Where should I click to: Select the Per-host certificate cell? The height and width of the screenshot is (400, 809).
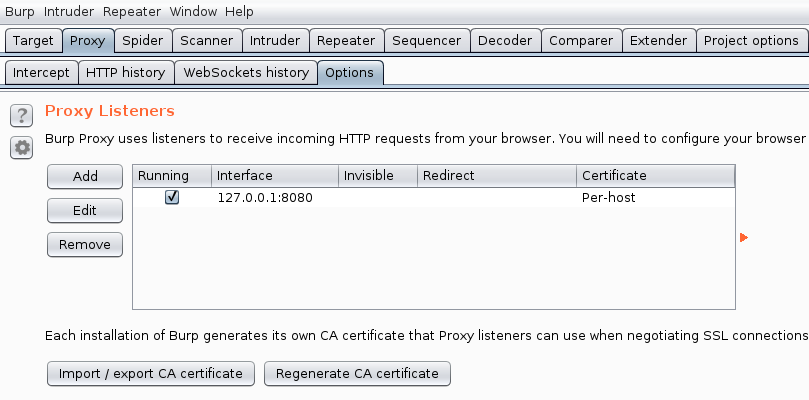point(656,198)
